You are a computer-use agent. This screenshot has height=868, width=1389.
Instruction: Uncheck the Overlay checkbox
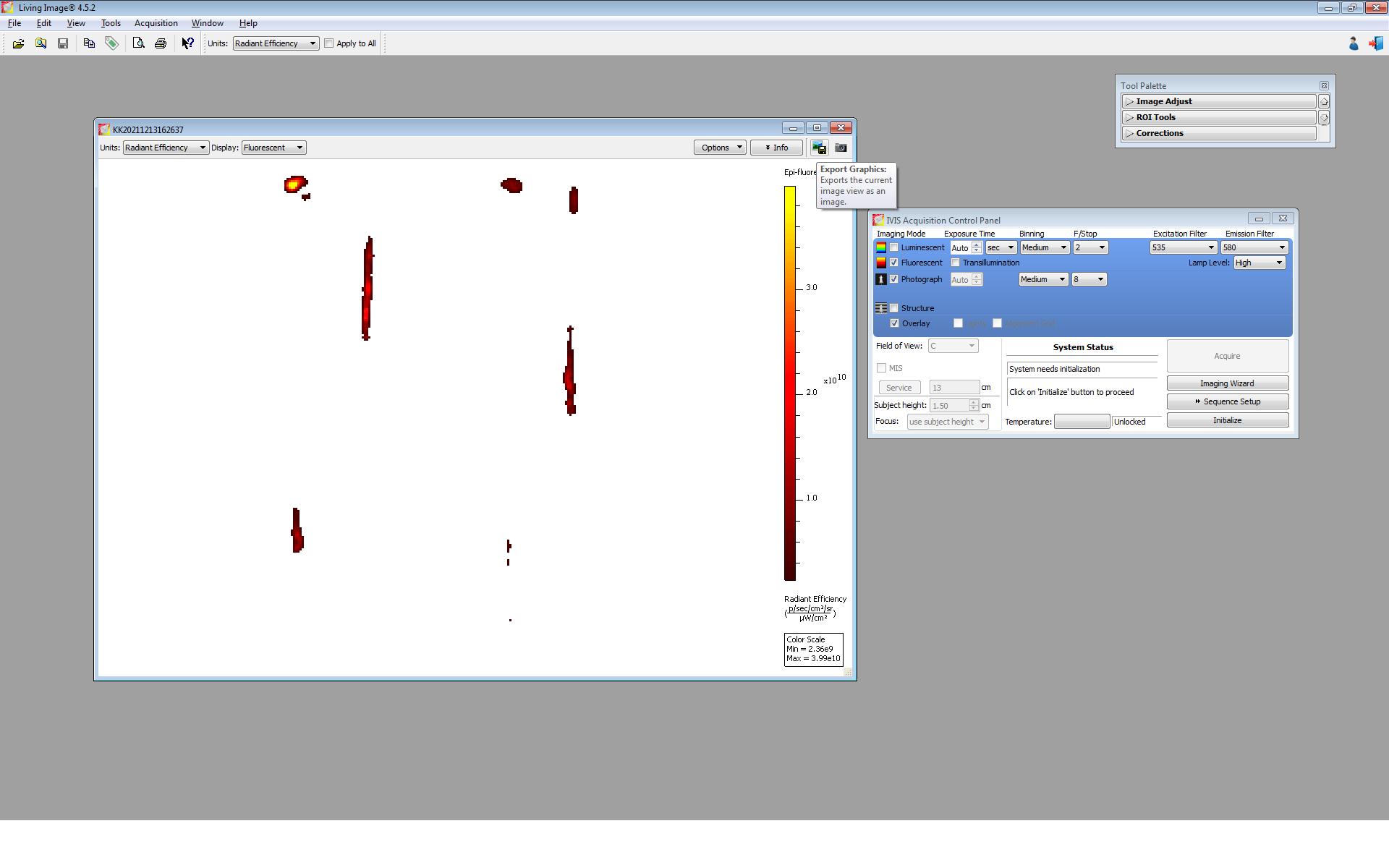tap(895, 323)
